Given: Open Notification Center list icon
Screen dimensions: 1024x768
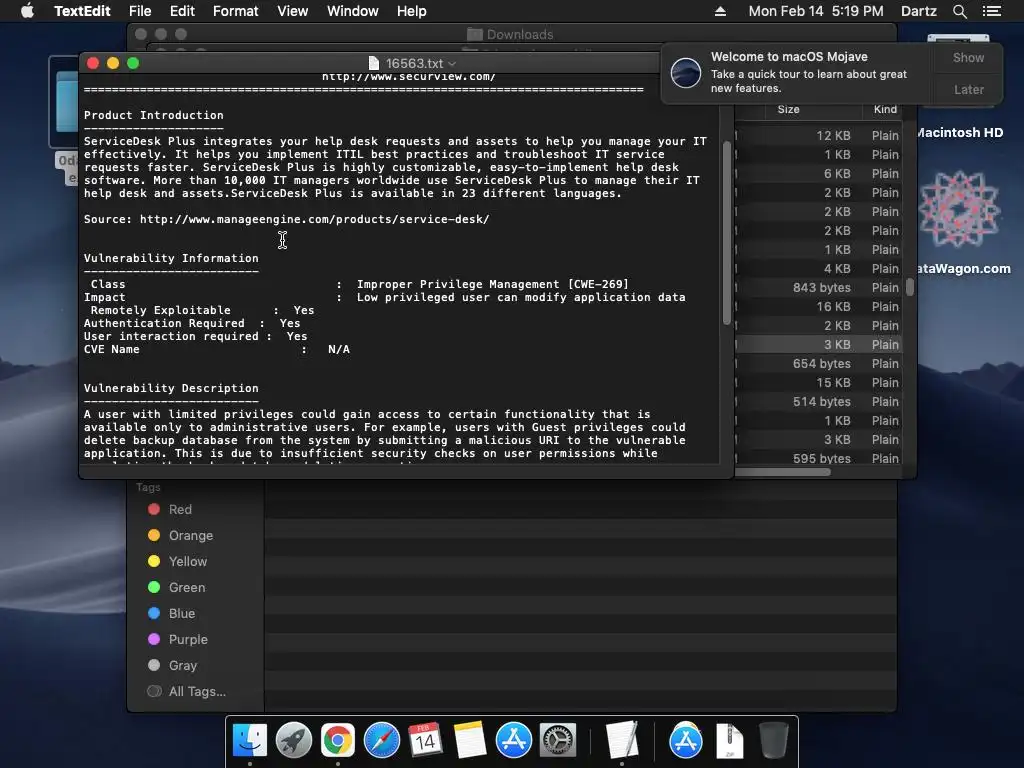Looking at the screenshot, I should [x=992, y=11].
